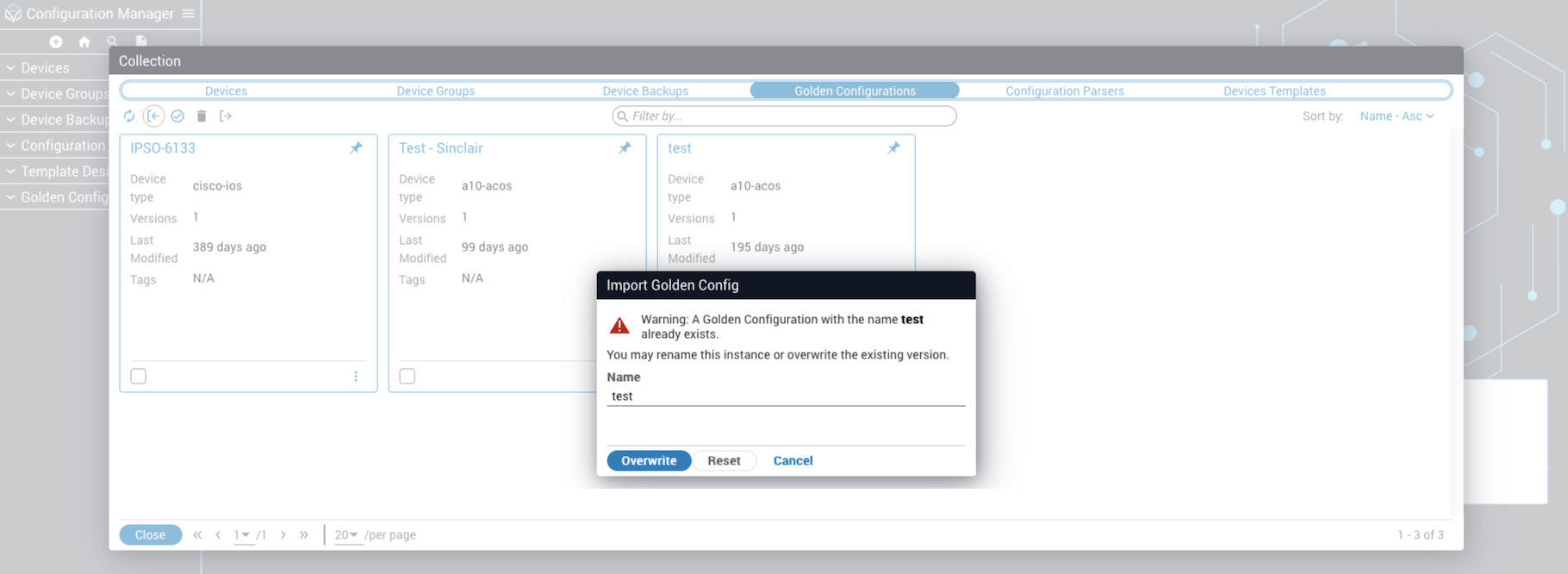Screen dimensions: 1568x574
Task: Open the 20 per page dropdown
Action: tap(347, 535)
